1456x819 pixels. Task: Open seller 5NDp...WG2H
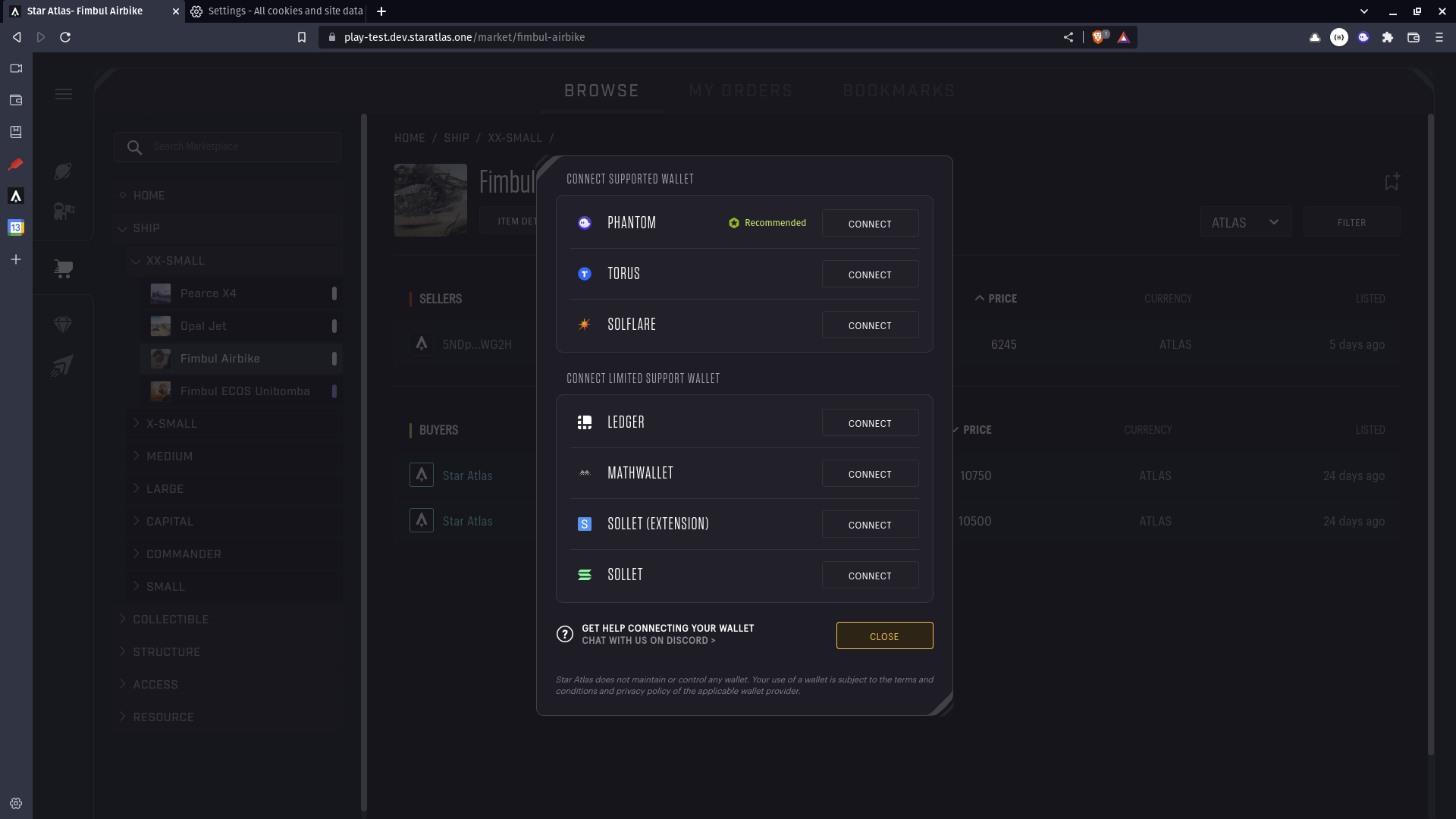click(477, 344)
